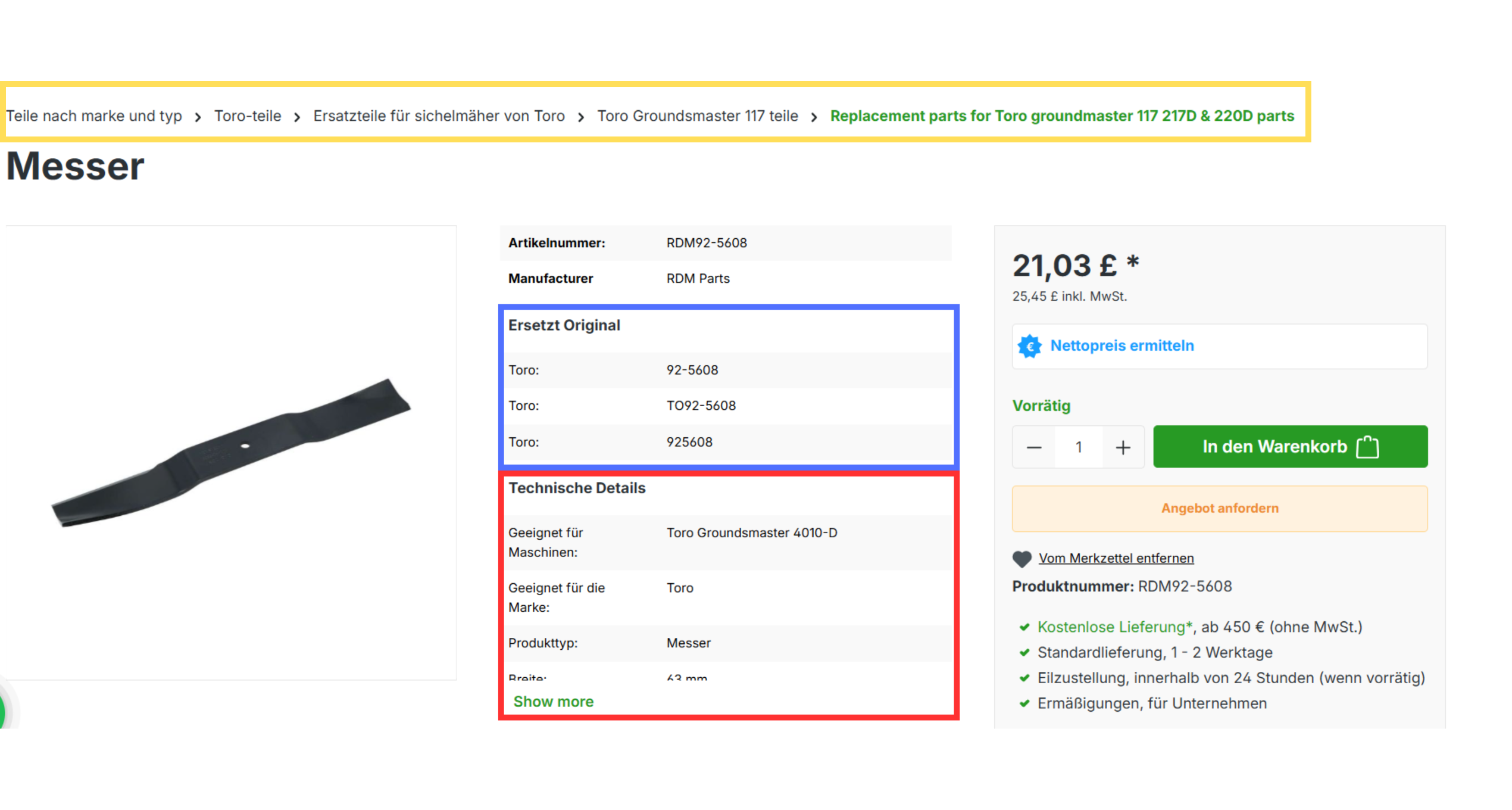Click Technische Details section heading
1512x810 pixels.
pos(577,488)
